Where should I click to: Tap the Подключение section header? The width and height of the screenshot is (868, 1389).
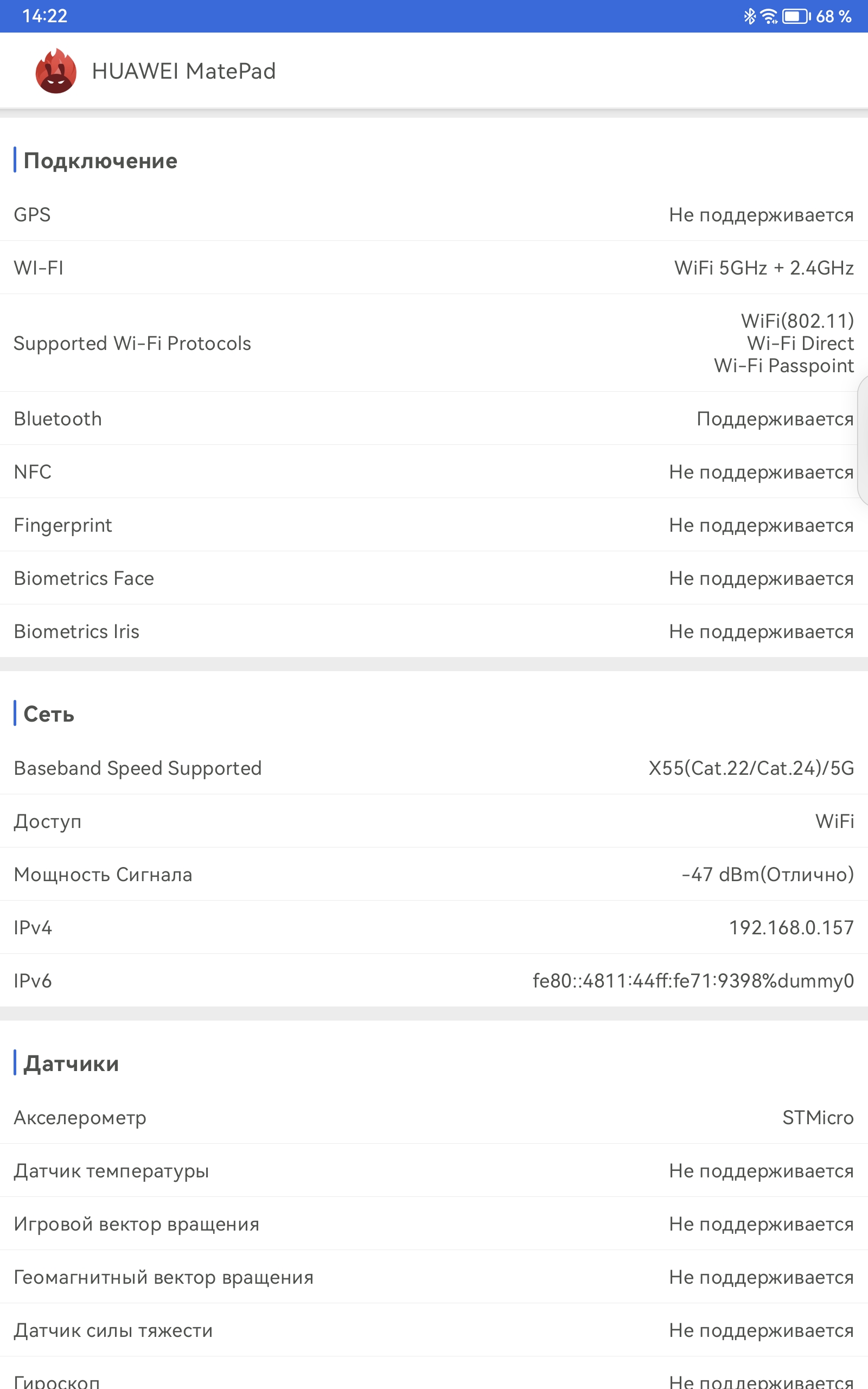pyautogui.click(x=100, y=161)
